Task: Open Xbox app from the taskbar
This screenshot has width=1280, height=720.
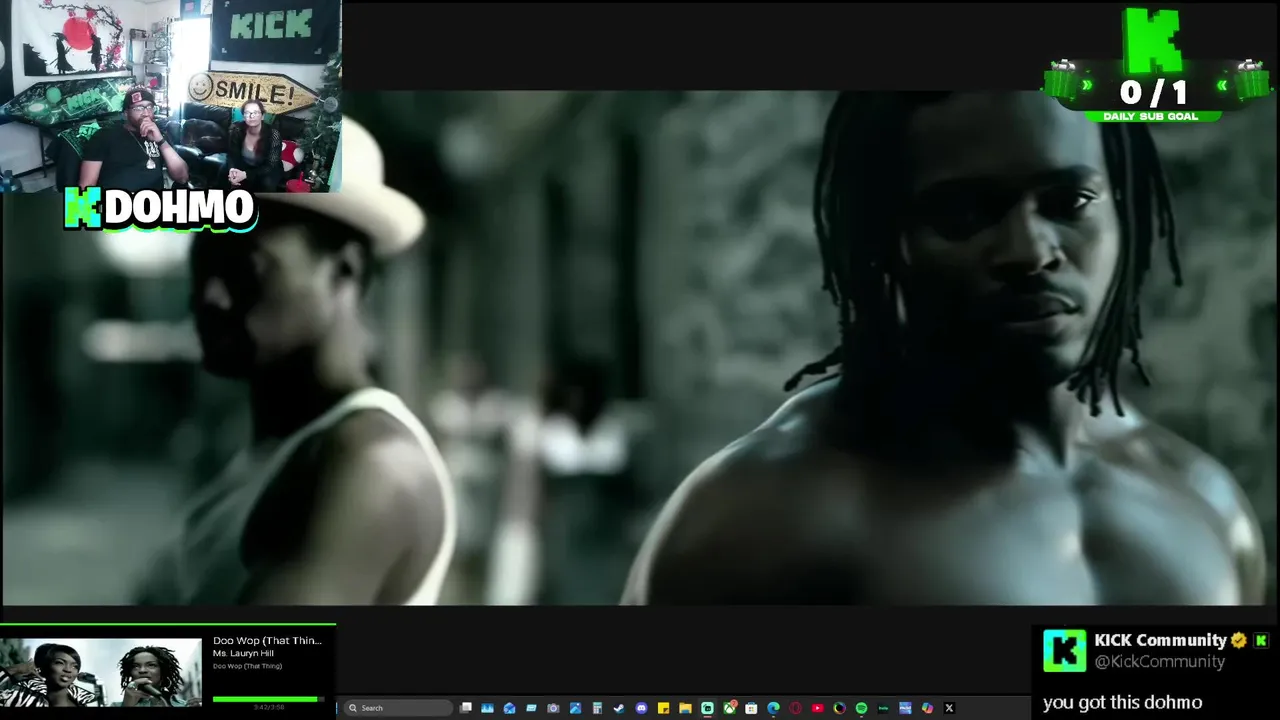Action: (x=729, y=708)
